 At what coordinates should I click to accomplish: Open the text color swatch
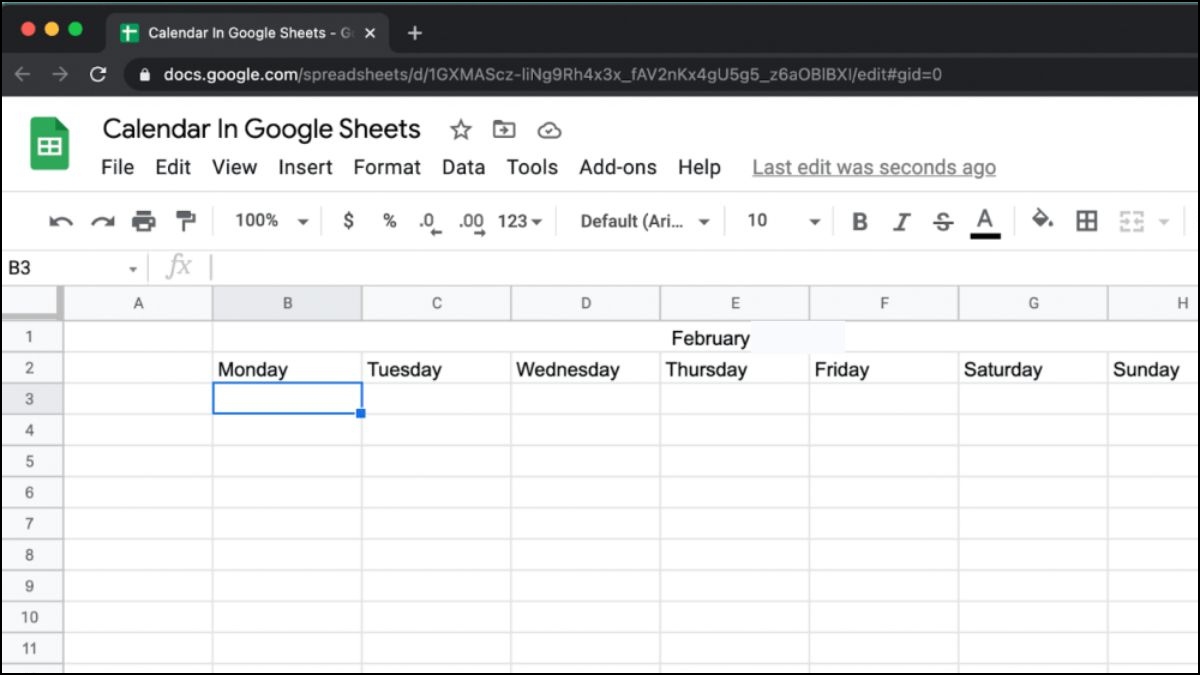pos(985,221)
